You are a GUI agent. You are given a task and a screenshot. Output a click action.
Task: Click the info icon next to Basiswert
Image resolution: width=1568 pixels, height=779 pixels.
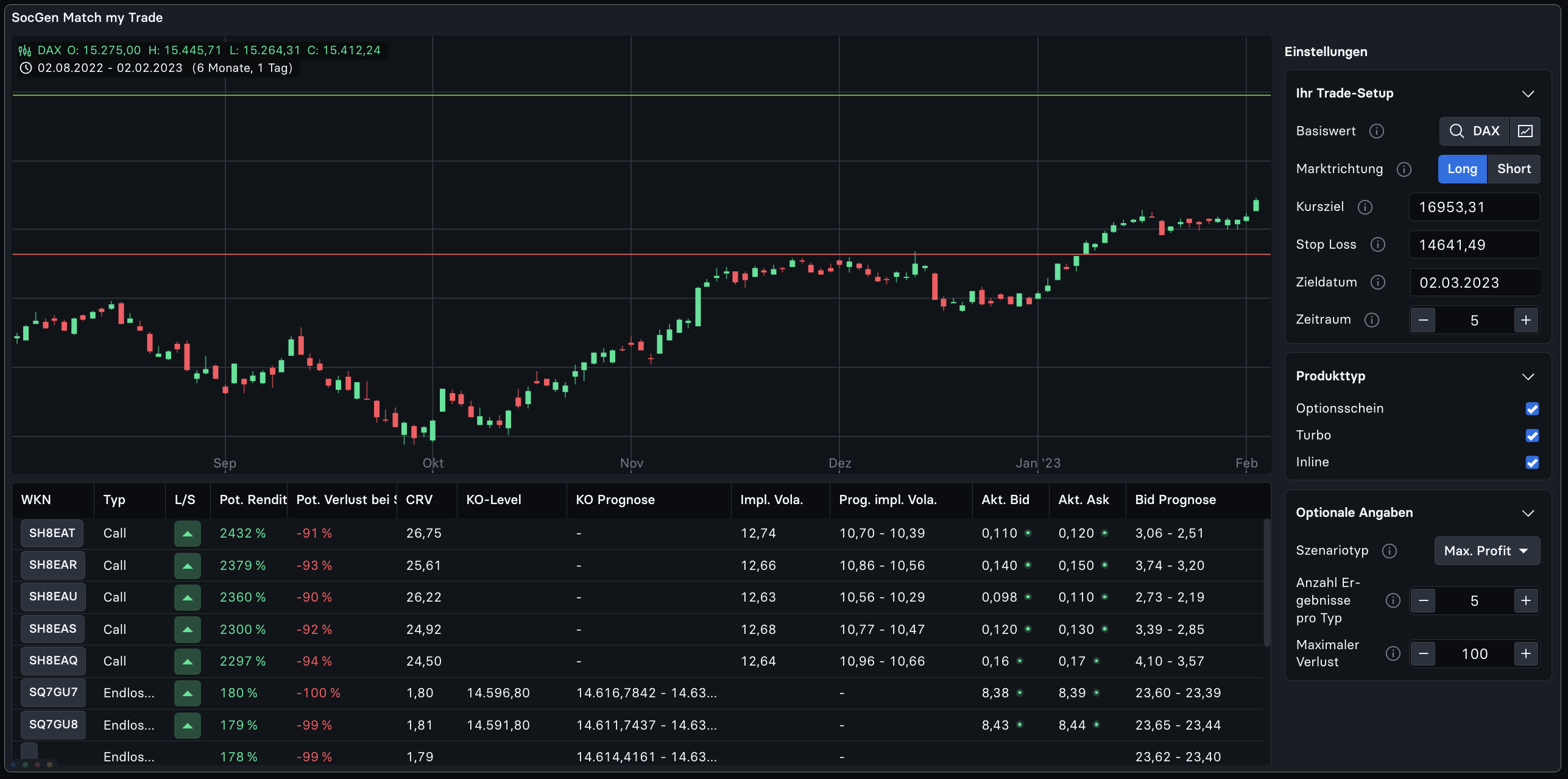tap(1377, 131)
